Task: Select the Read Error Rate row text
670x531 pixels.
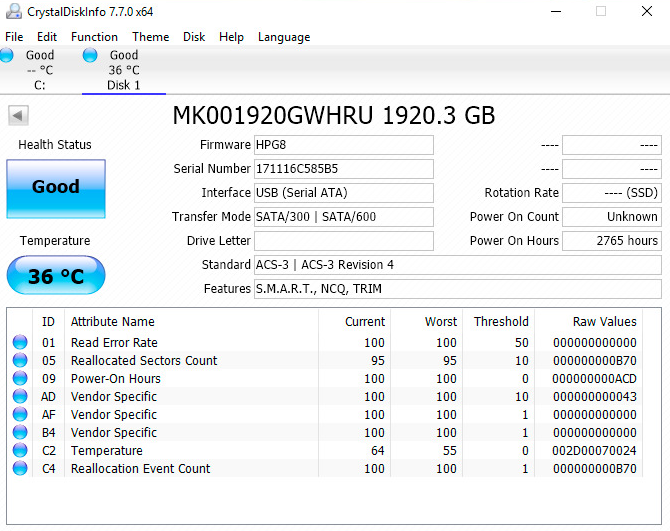Action: pos(114,343)
